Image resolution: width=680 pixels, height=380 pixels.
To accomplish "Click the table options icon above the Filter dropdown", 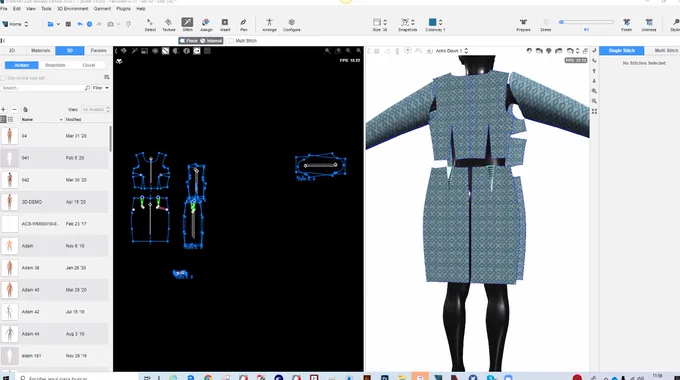I will click(x=107, y=77).
